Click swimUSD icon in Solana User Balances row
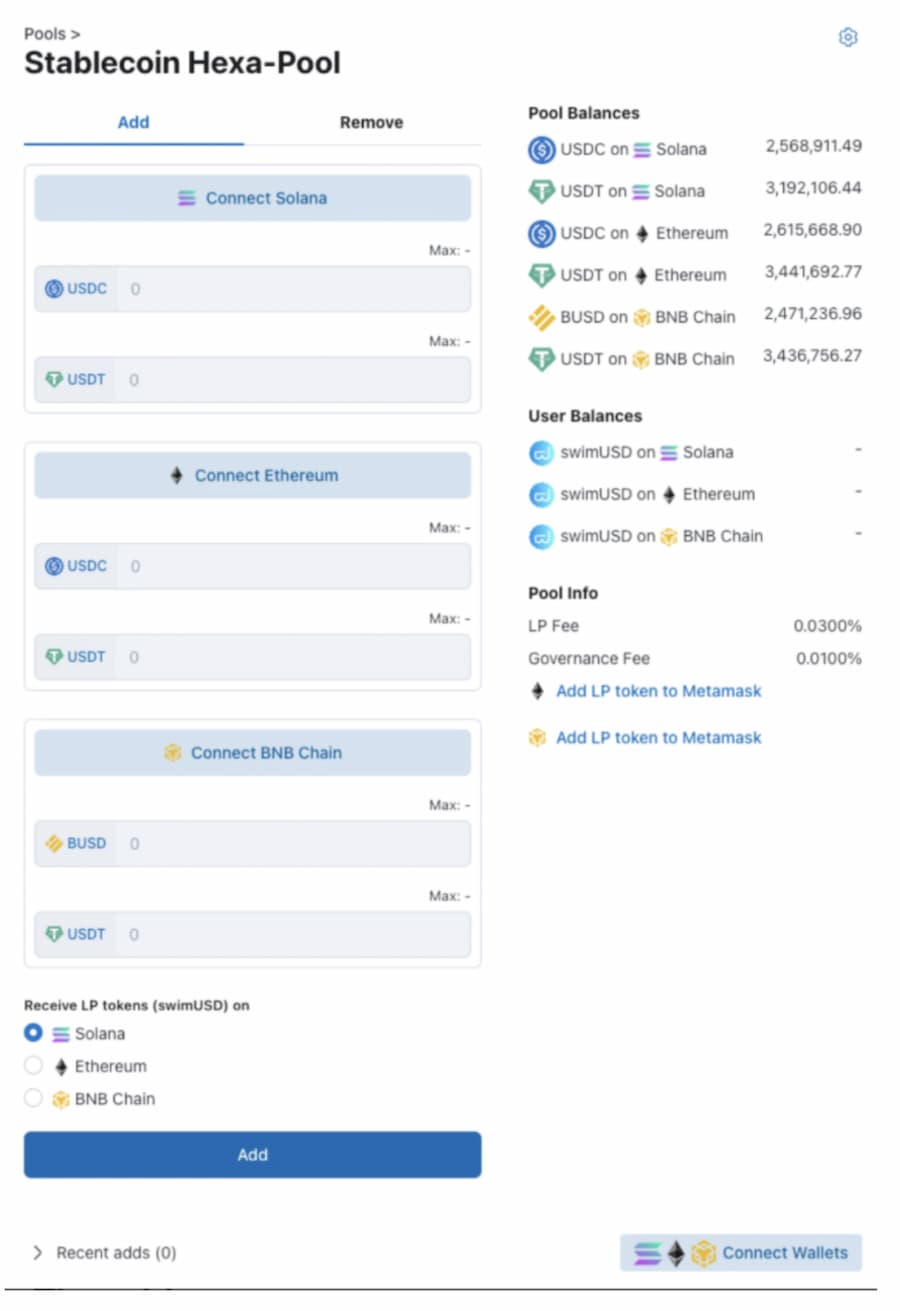Viewport: 900px width, 1311px height. (x=541, y=453)
